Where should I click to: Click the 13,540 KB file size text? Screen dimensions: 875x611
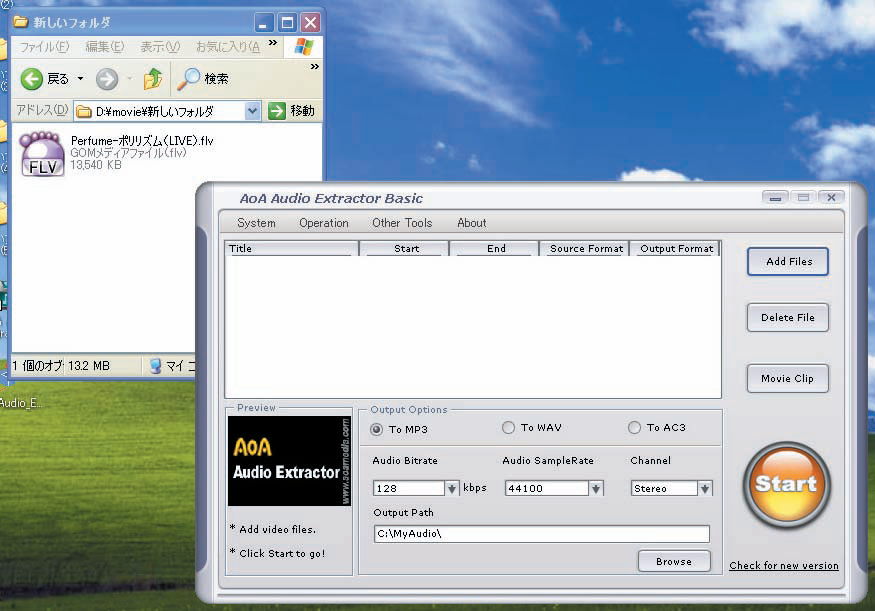[95, 165]
